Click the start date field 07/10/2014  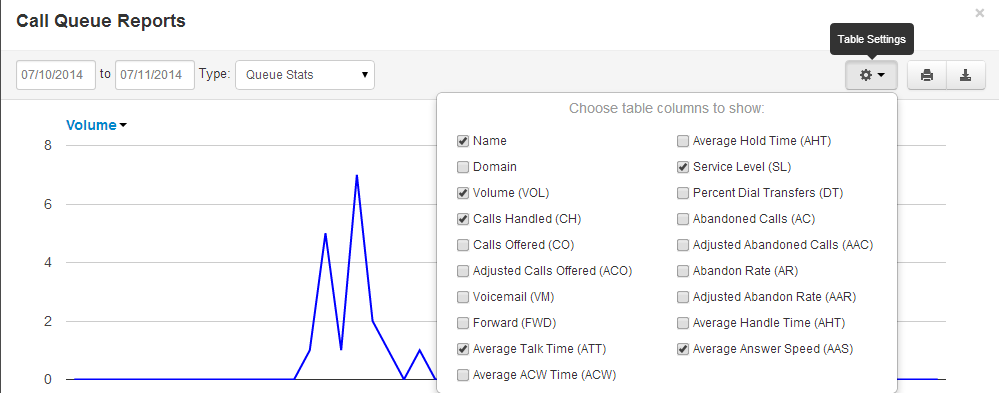pyautogui.click(x=55, y=75)
